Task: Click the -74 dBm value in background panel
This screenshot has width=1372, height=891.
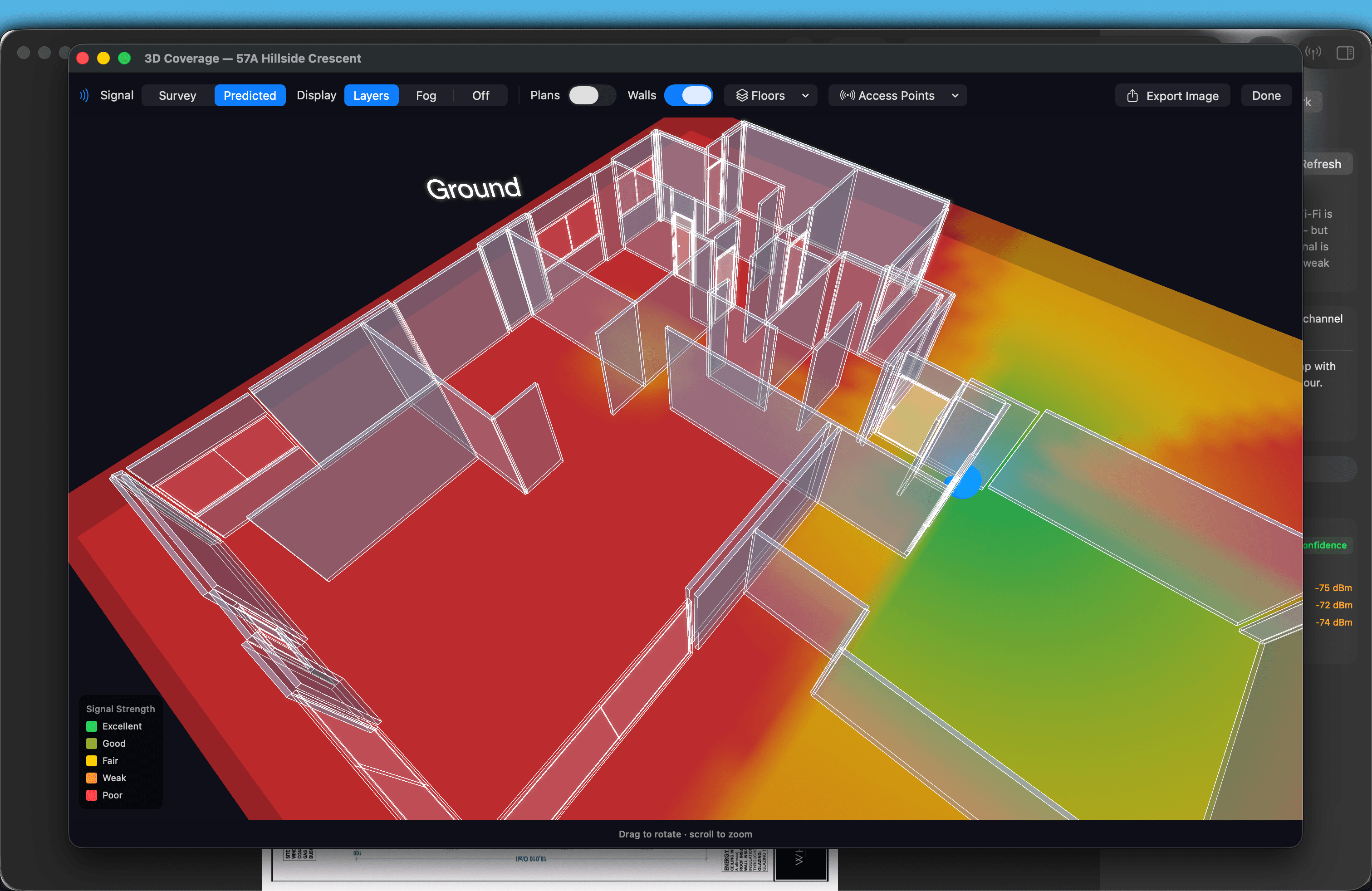Action: (1333, 622)
